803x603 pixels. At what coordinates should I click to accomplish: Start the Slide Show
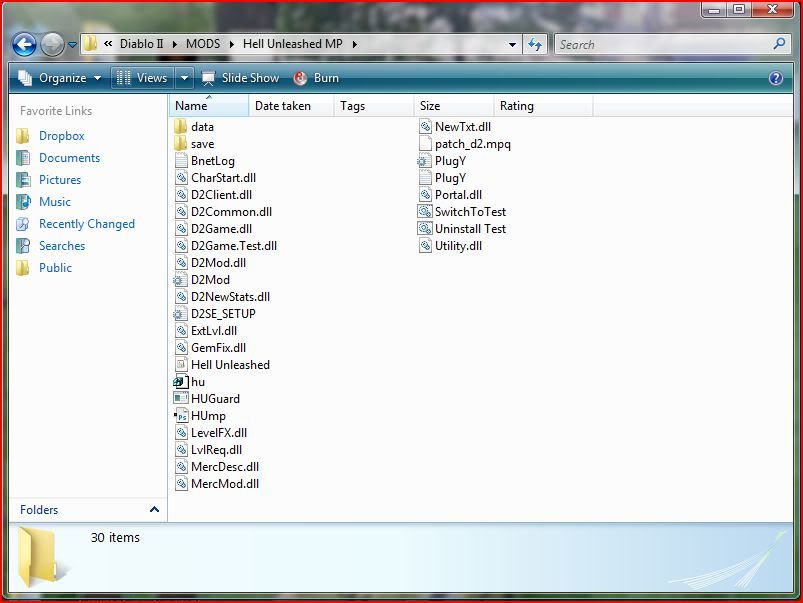[240, 78]
